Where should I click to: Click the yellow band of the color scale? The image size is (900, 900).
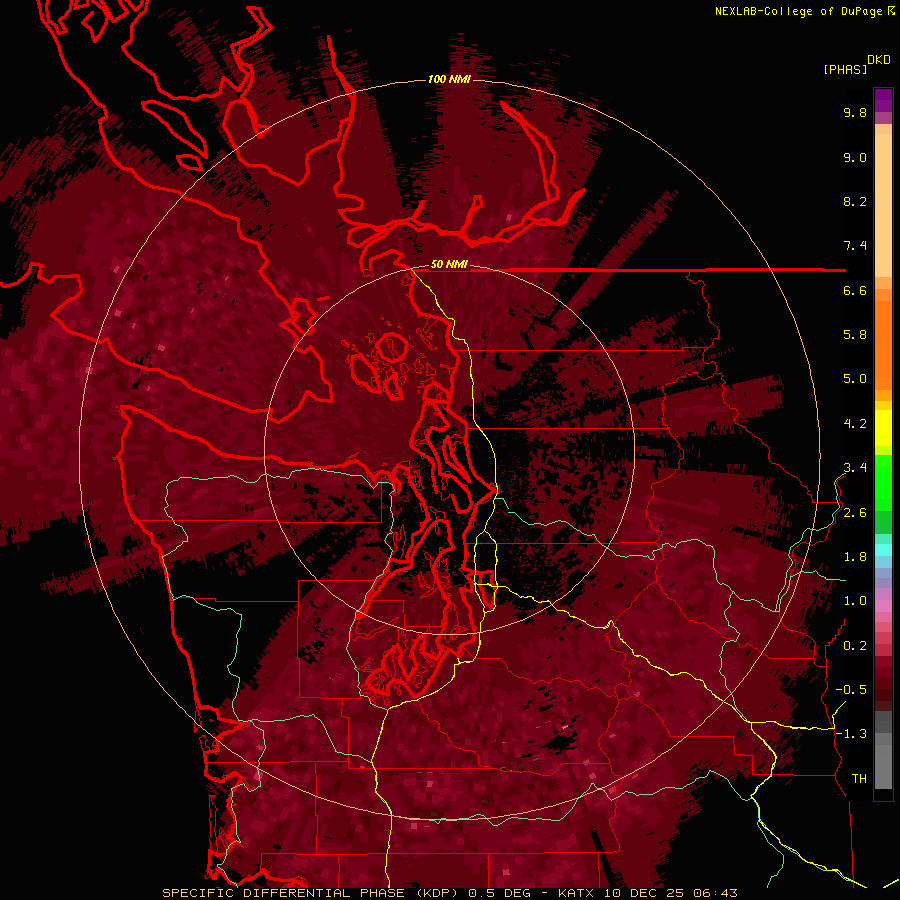click(883, 428)
